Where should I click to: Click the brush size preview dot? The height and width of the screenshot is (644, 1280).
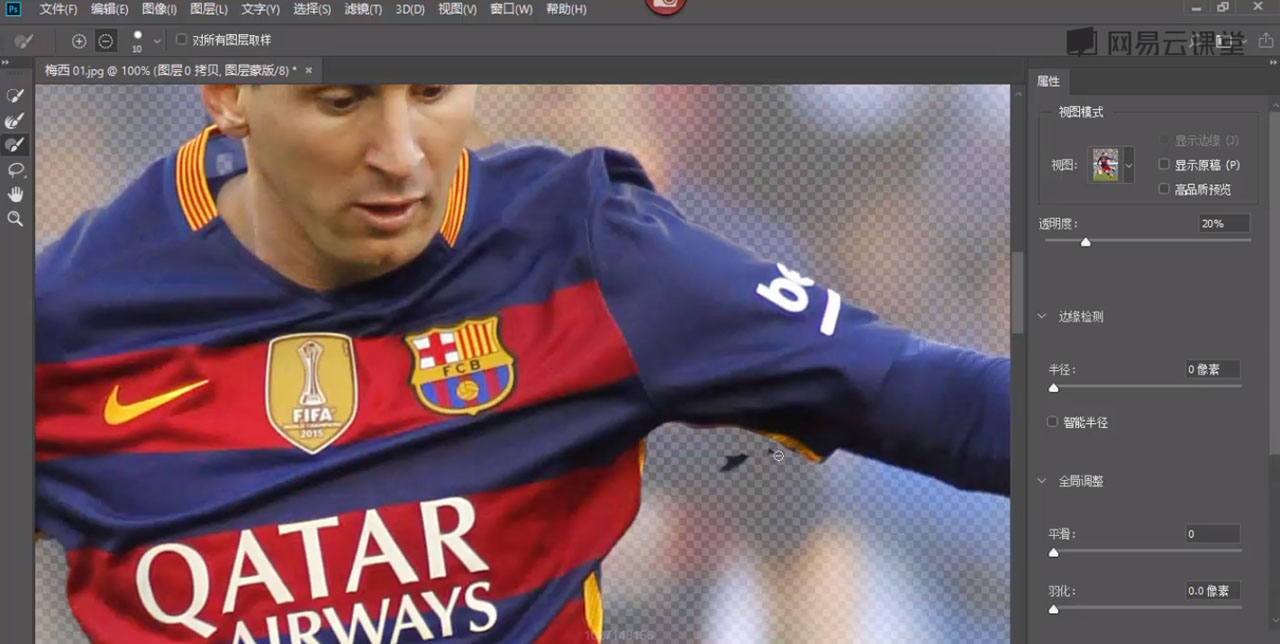pyautogui.click(x=137, y=37)
